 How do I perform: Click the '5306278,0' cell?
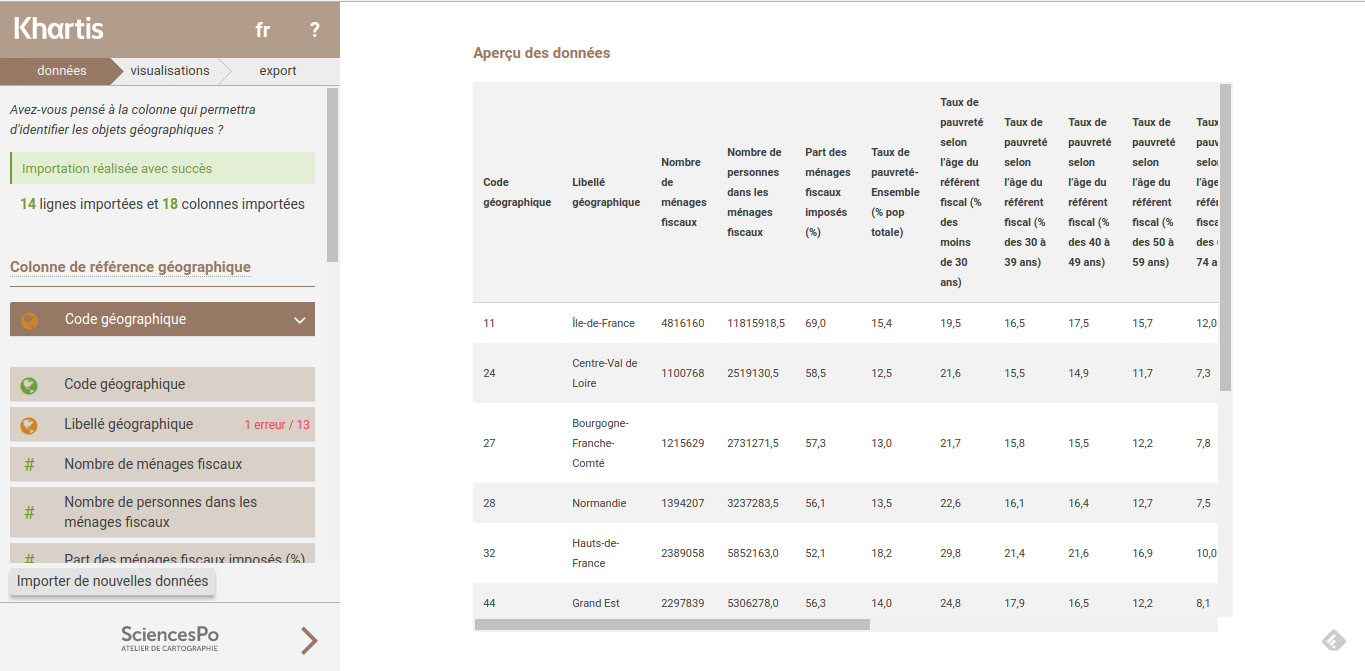coord(753,603)
